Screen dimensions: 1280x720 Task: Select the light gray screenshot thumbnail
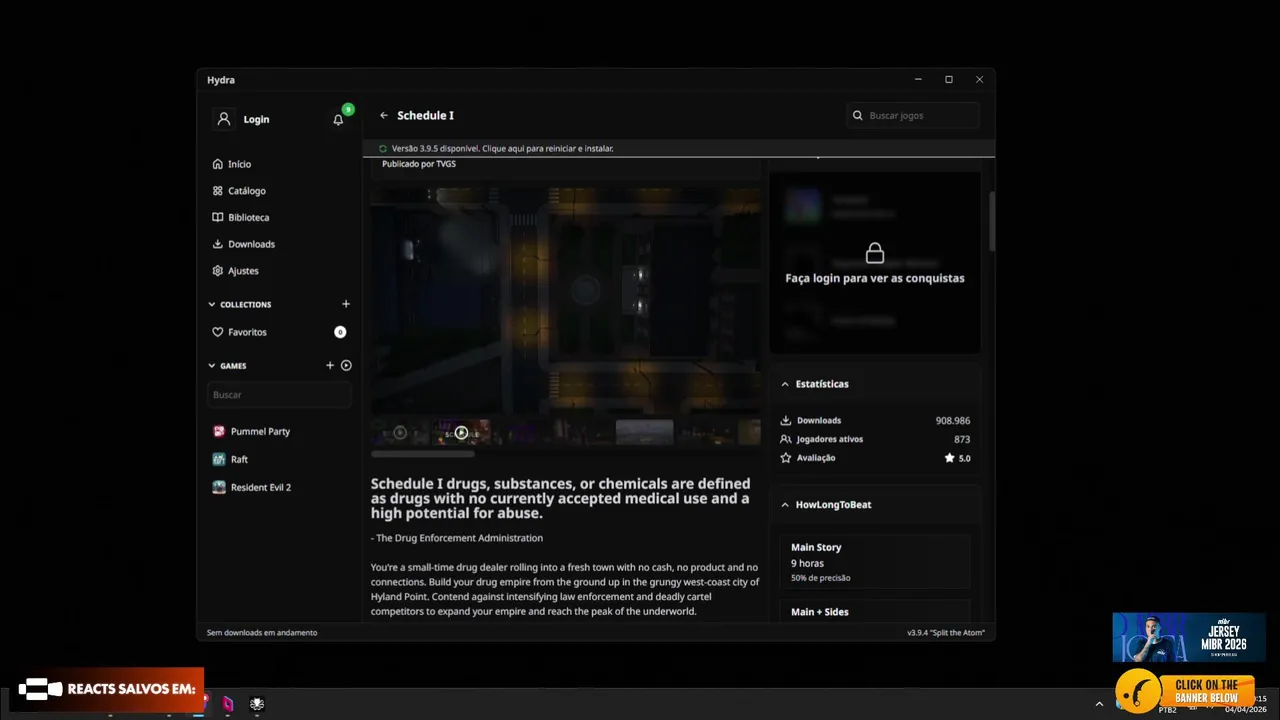pyautogui.click(x=644, y=432)
